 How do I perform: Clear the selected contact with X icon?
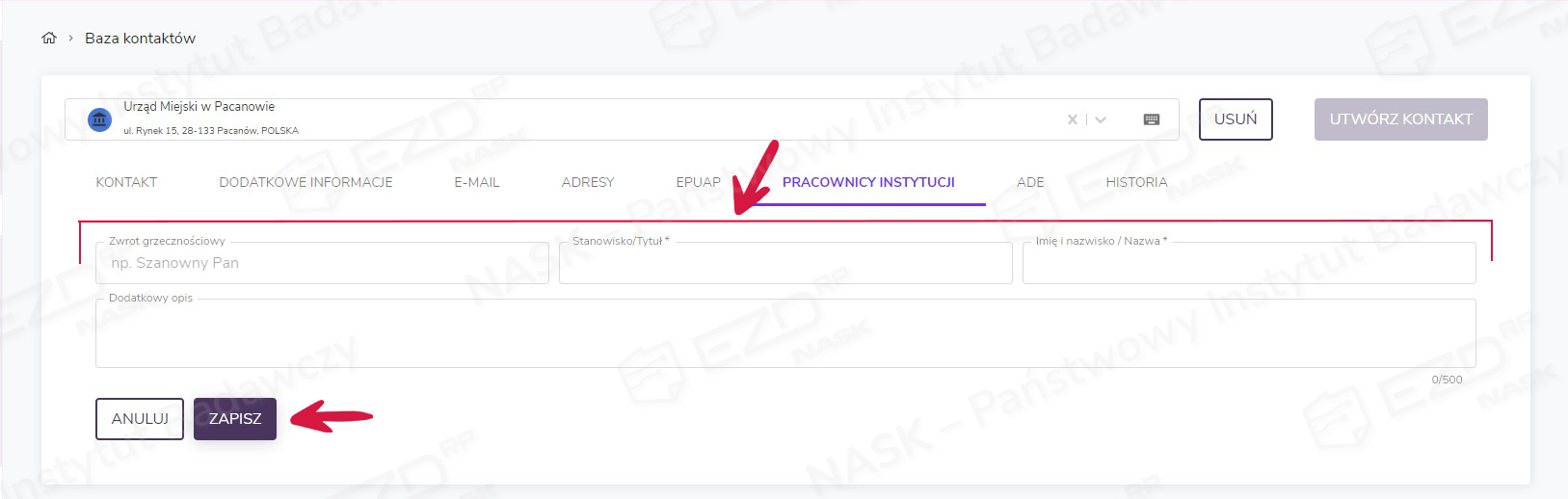1072,119
